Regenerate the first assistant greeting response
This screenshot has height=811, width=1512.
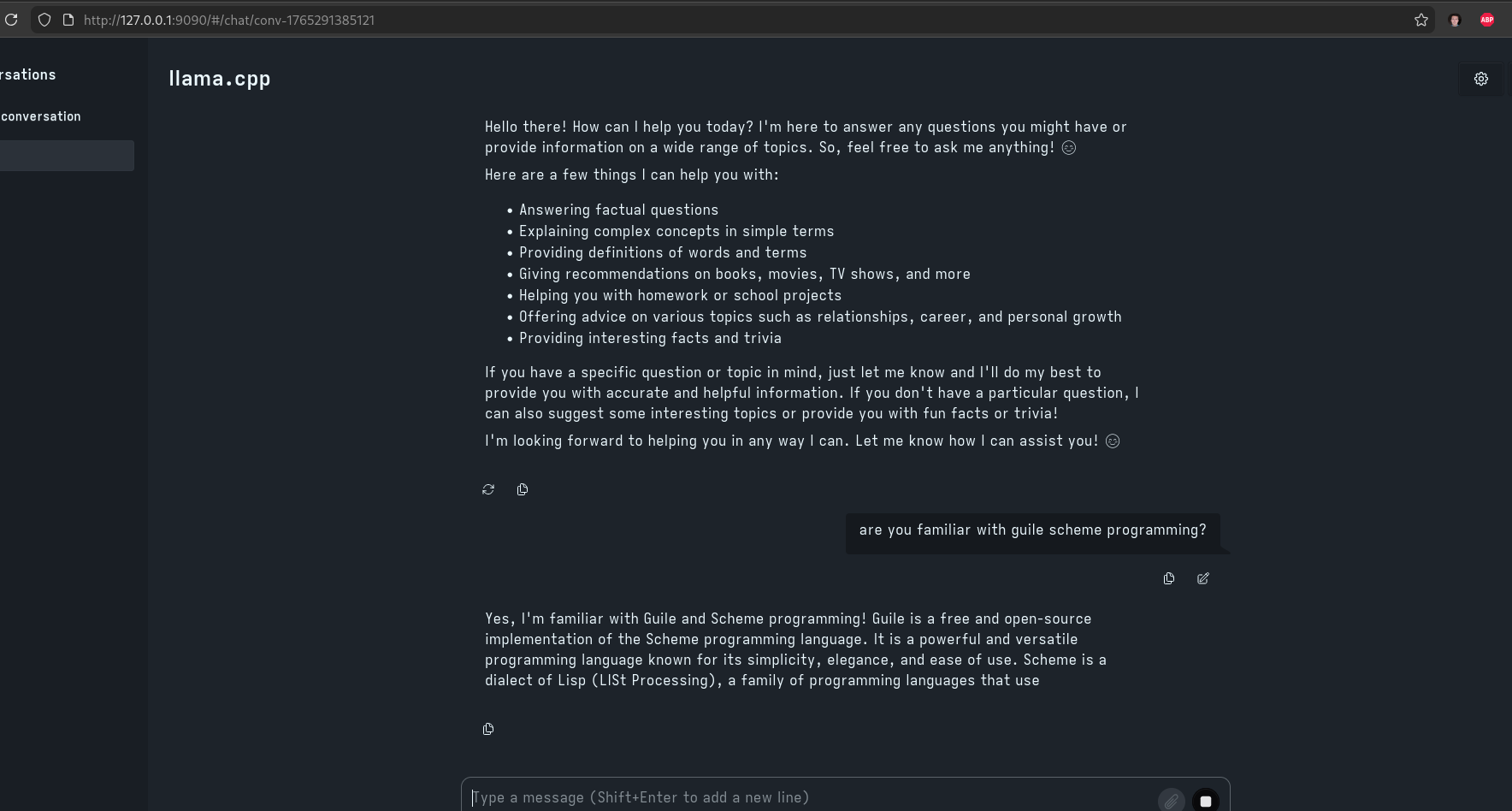(488, 489)
